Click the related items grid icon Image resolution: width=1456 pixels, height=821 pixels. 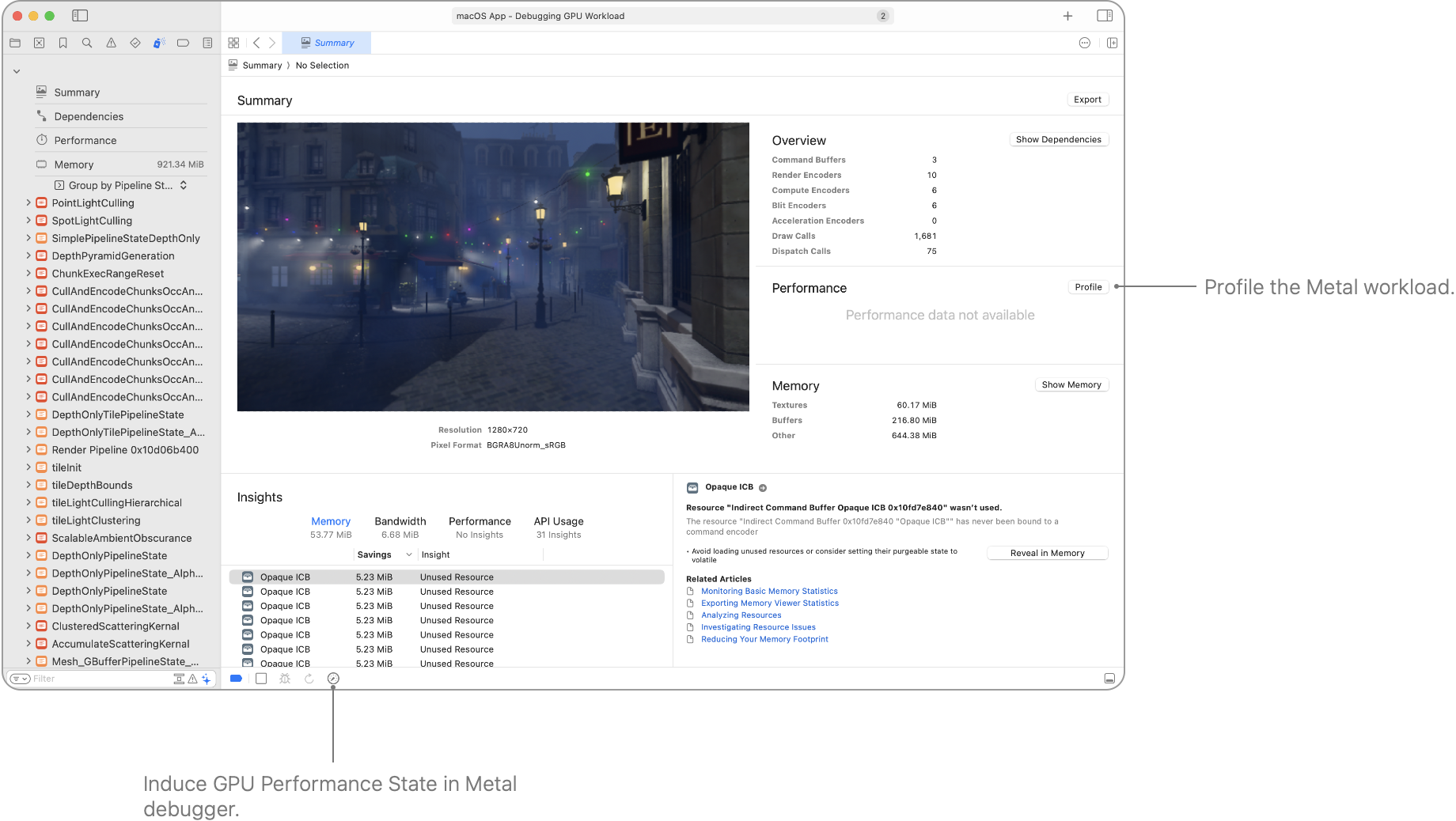233,44
